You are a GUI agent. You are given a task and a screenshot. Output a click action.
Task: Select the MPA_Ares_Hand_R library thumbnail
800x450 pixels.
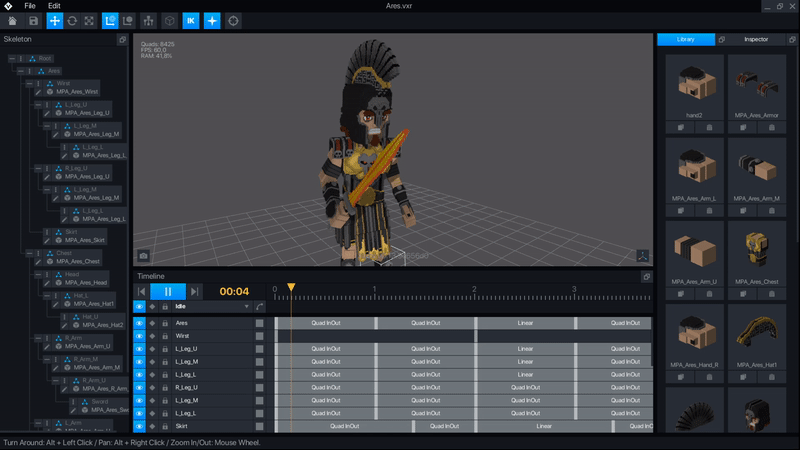694,335
